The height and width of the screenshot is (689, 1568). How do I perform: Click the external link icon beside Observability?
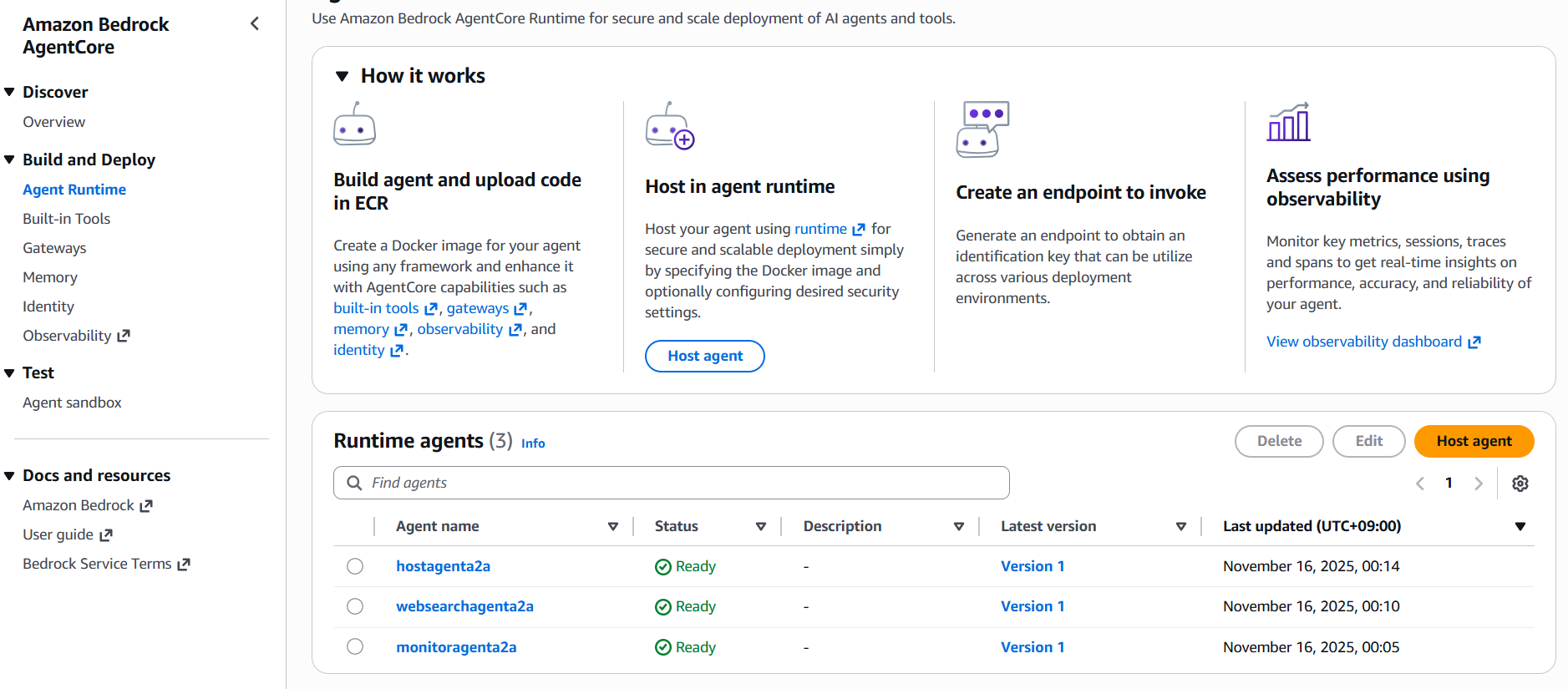[124, 336]
